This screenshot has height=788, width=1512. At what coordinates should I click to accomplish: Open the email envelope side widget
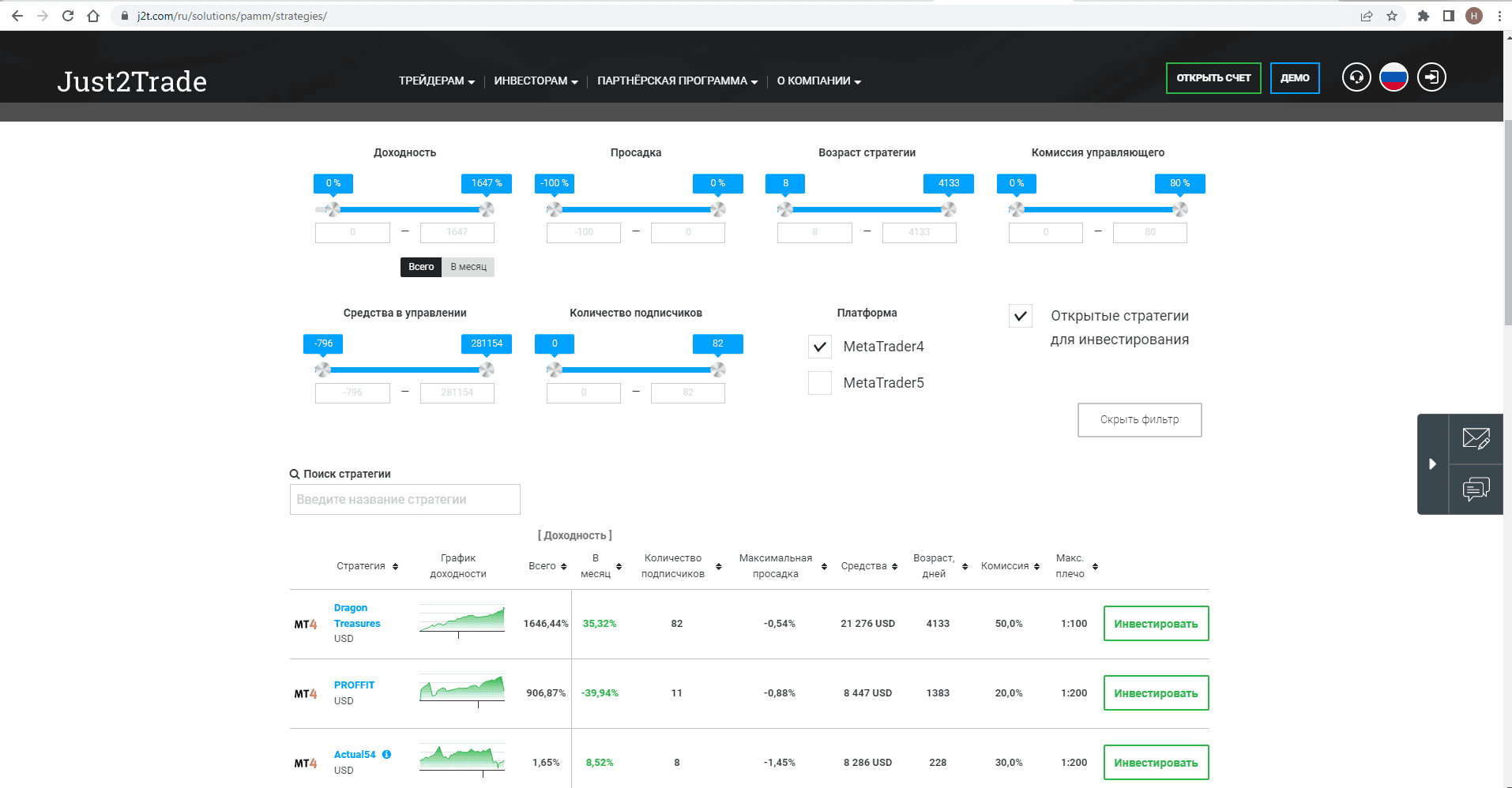[1476, 438]
